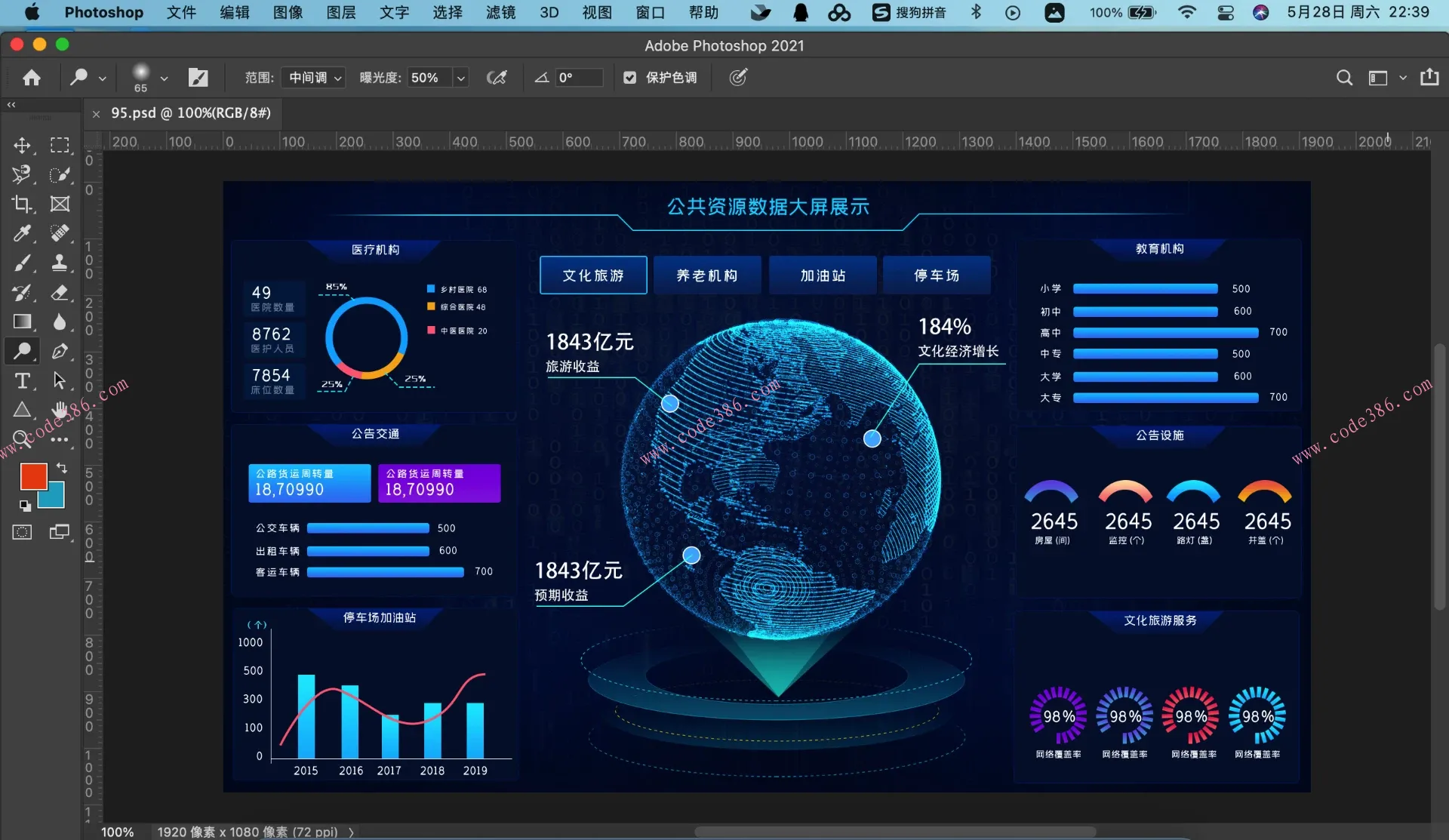Toggle the airbrush build-up effect icon

tap(497, 78)
